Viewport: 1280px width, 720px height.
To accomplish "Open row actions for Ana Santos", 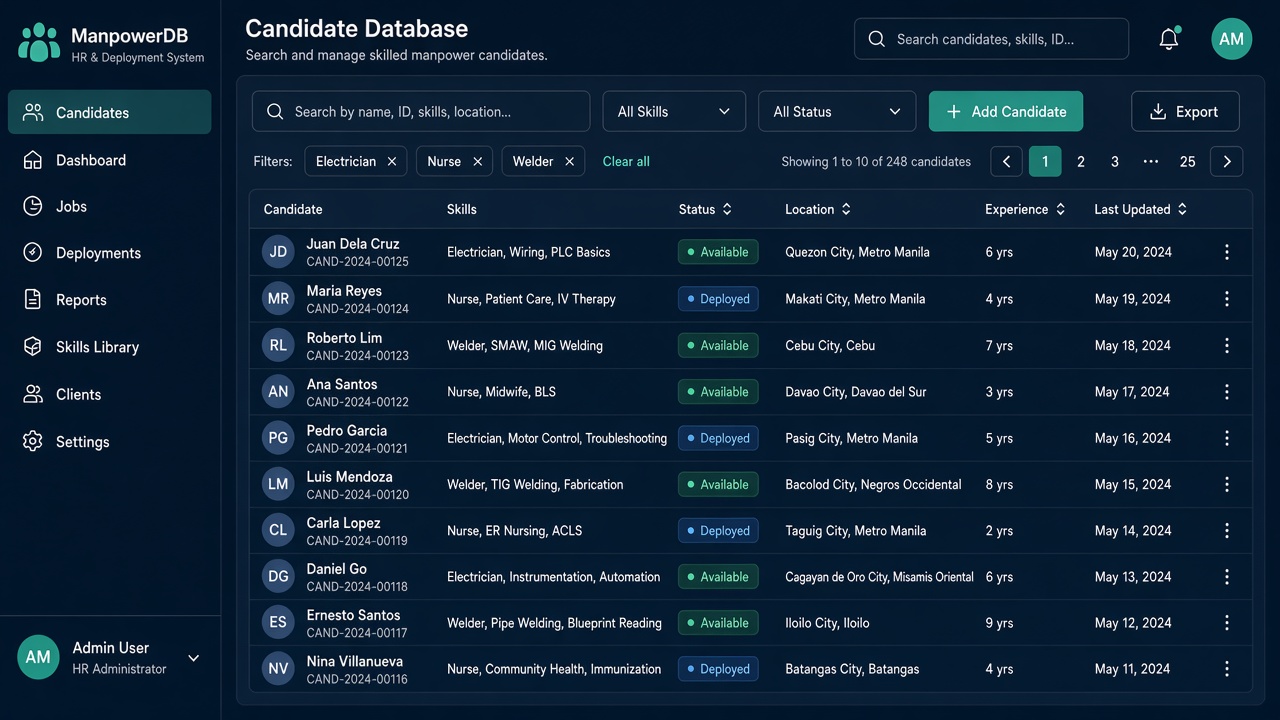I will (x=1227, y=392).
